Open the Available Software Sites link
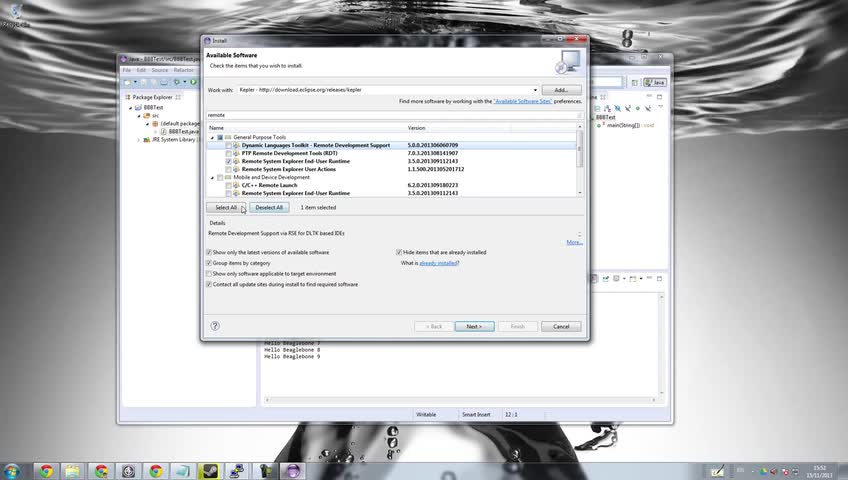 [x=523, y=101]
